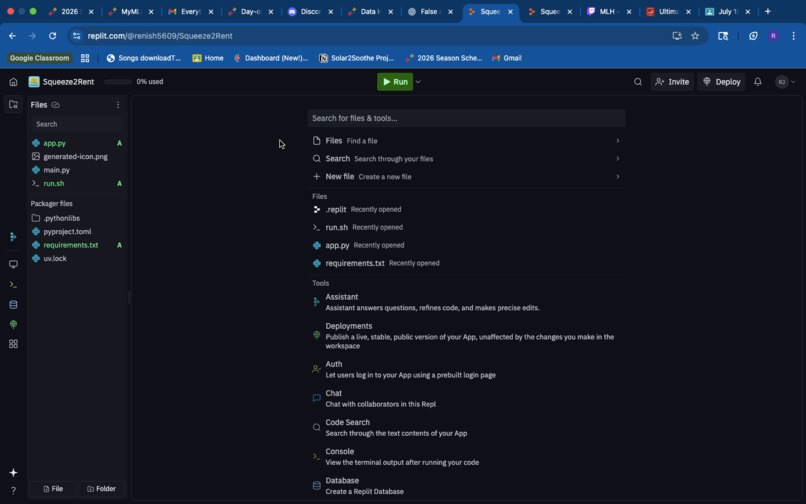Screen dimensions: 806x504
Task: Click the Files panel Search field
Action: point(77,124)
